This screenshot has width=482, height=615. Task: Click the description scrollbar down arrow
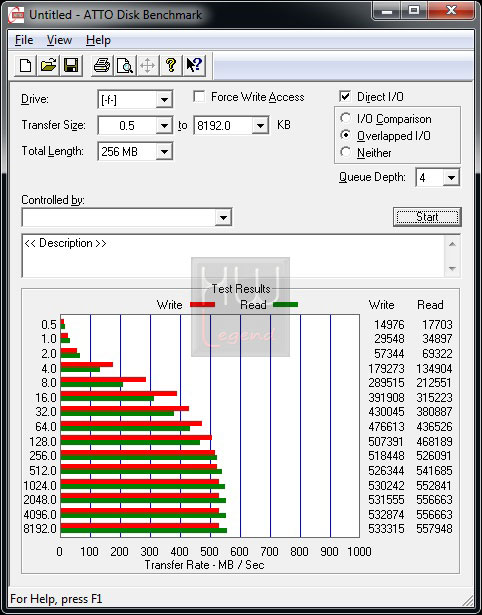pos(452,269)
